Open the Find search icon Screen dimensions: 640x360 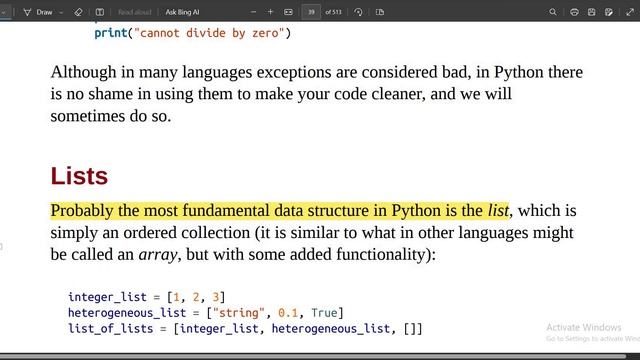point(553,12)
